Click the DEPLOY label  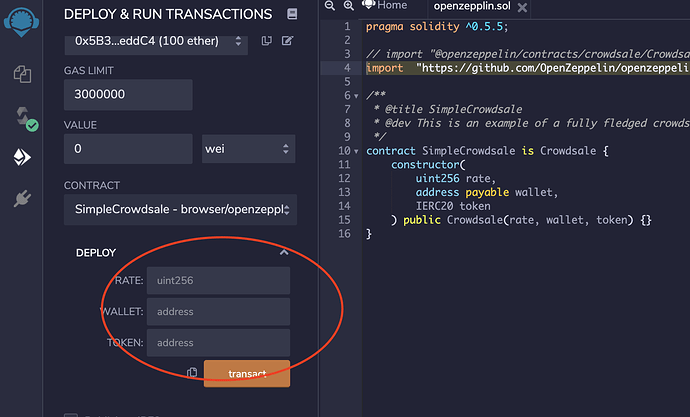[96, 253]
